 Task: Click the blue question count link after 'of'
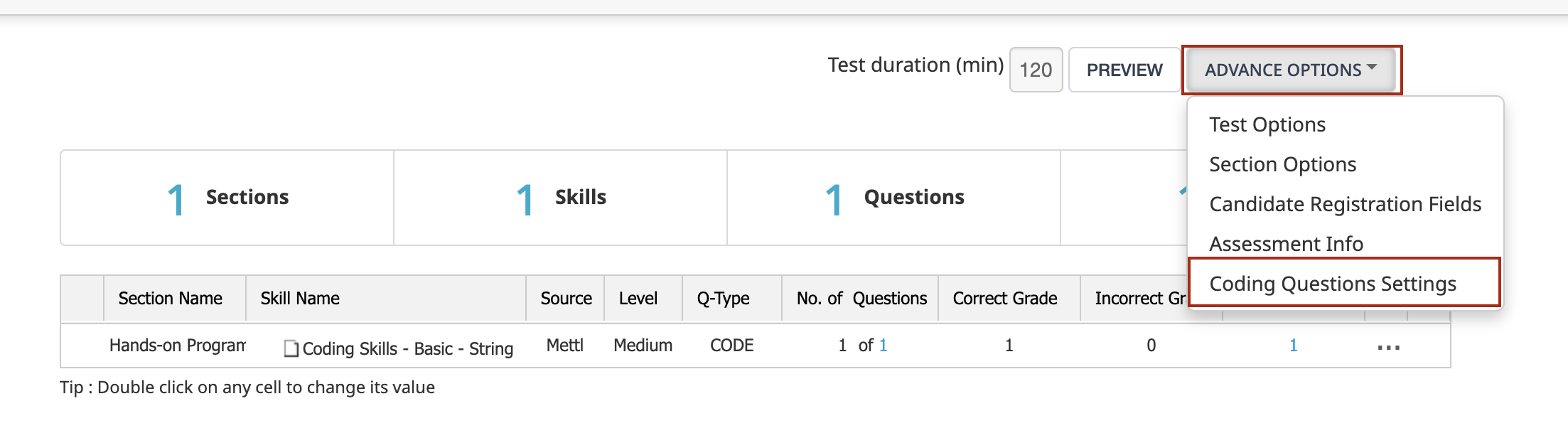click(x=883, y=346)
